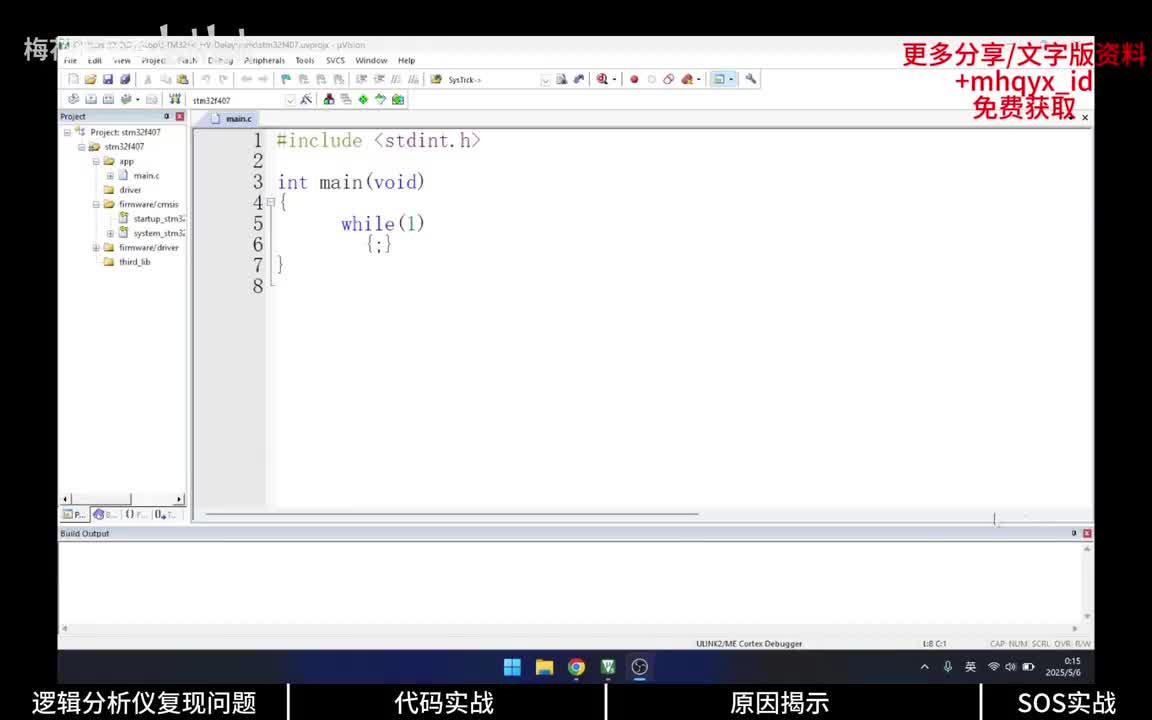Click the Project tree left scroll arrow

(65, 499)
